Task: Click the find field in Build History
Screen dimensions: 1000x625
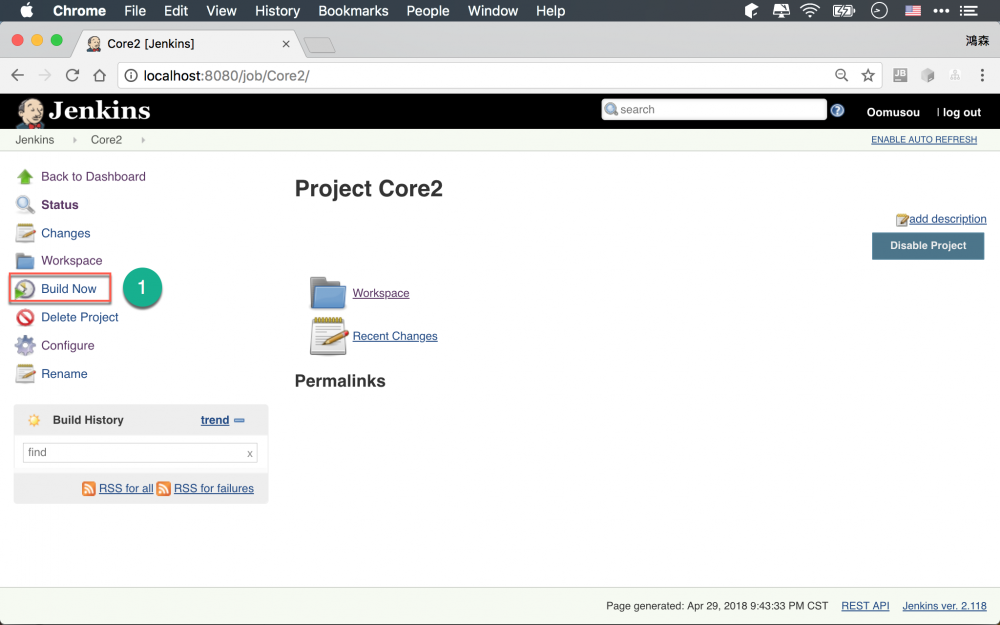Action: pos(130,452)
